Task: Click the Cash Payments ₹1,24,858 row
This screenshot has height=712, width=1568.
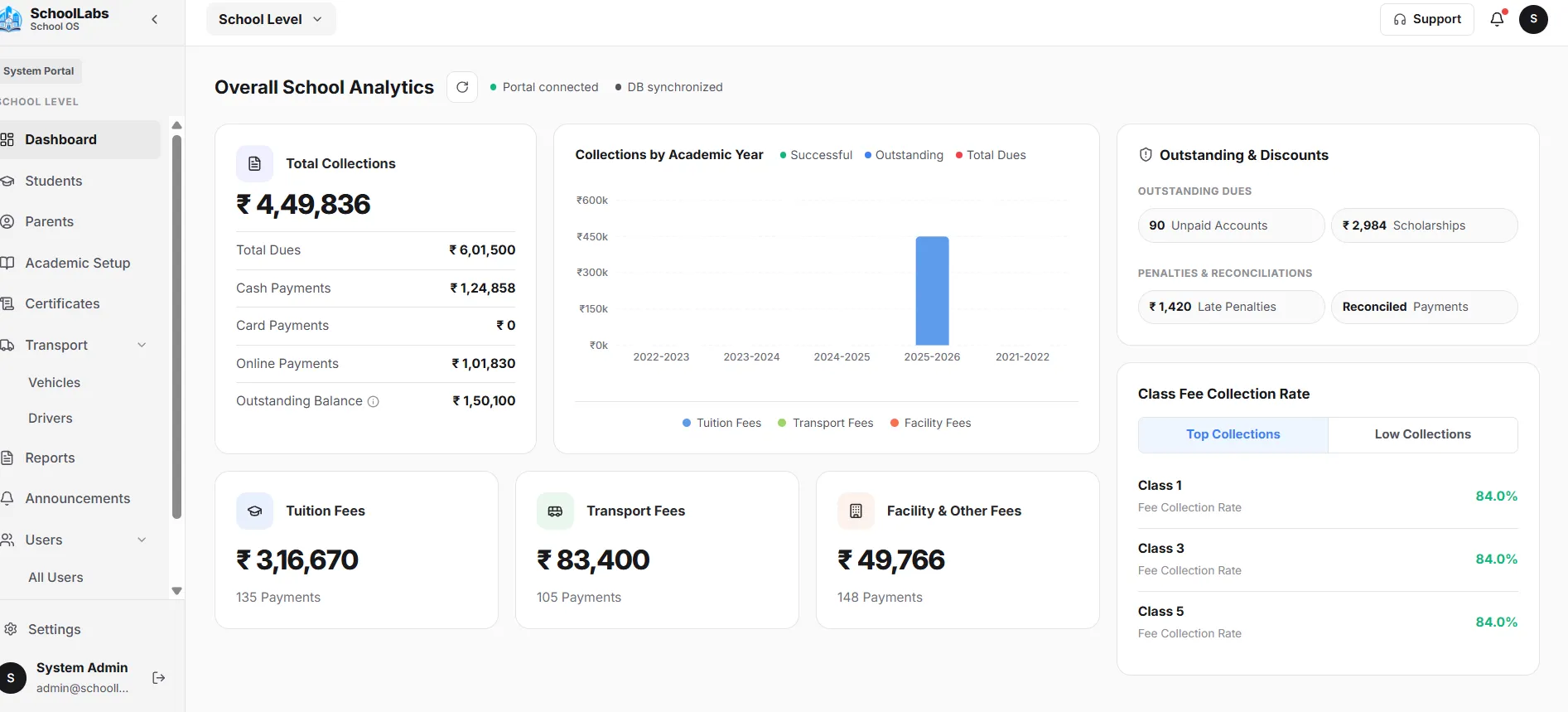Action: pos(376,288)
